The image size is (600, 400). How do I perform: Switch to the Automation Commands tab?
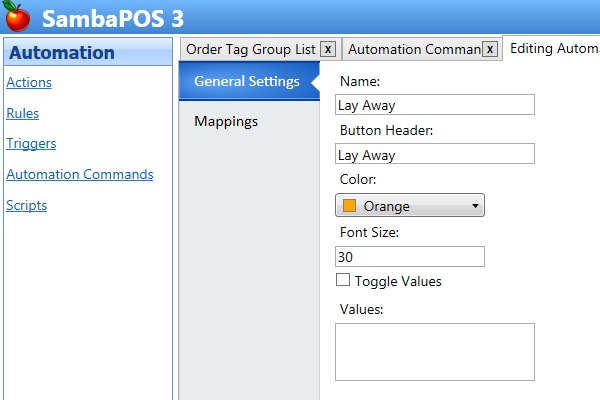pos(414,49)
